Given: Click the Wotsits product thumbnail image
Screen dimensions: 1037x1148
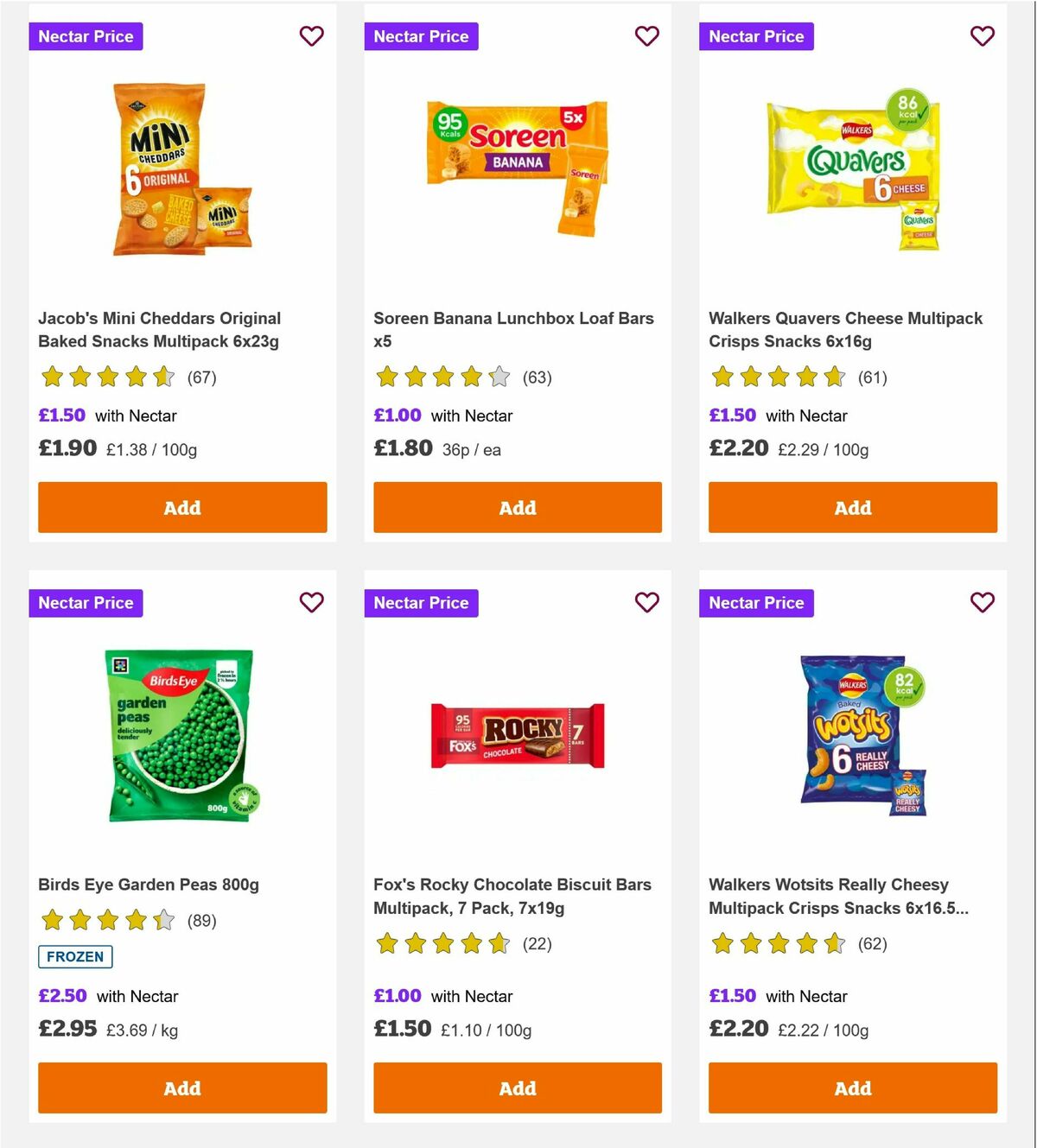Looking at the screenshot, I should pos(851,734).
